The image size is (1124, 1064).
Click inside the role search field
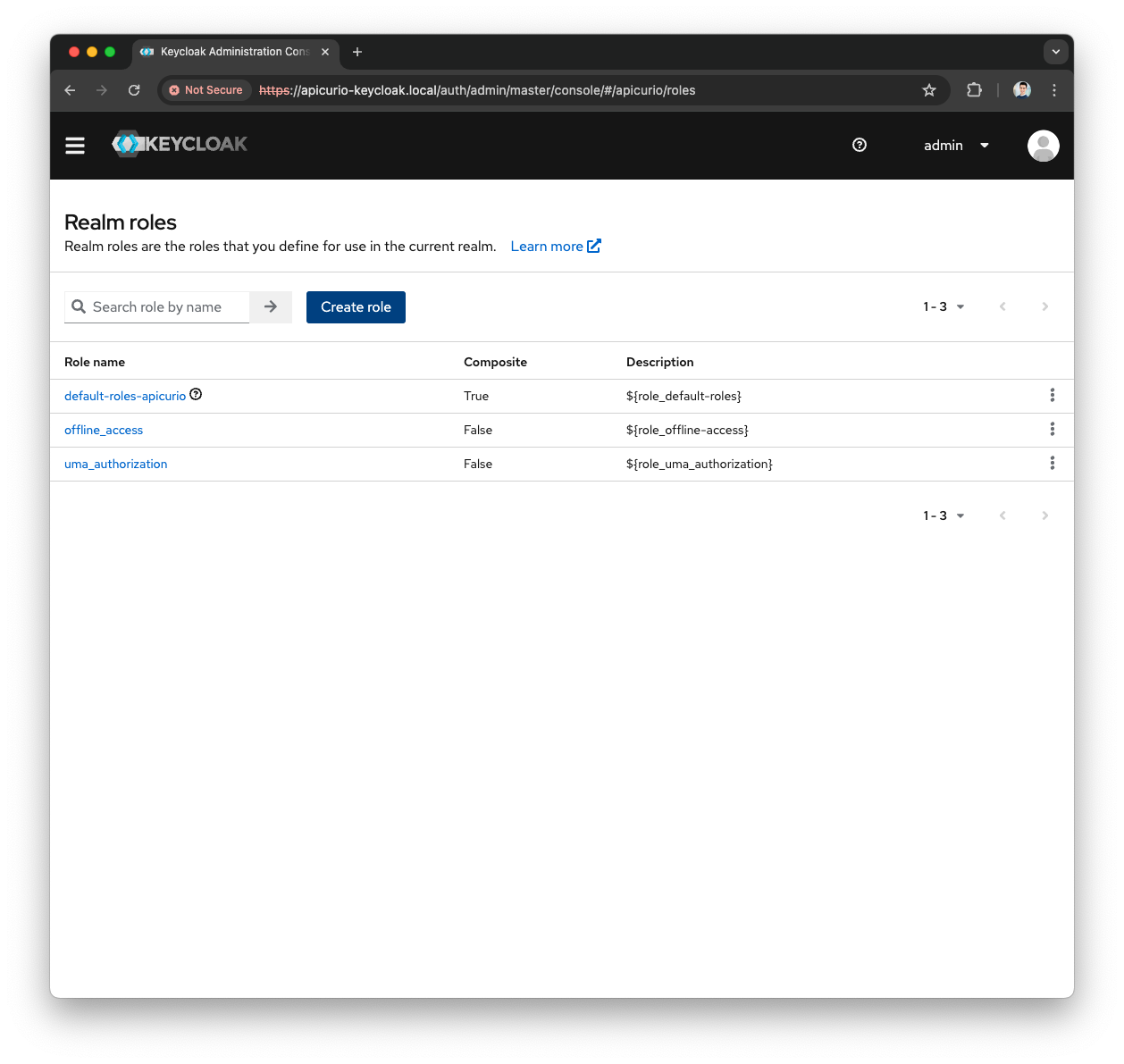point(161,306)
